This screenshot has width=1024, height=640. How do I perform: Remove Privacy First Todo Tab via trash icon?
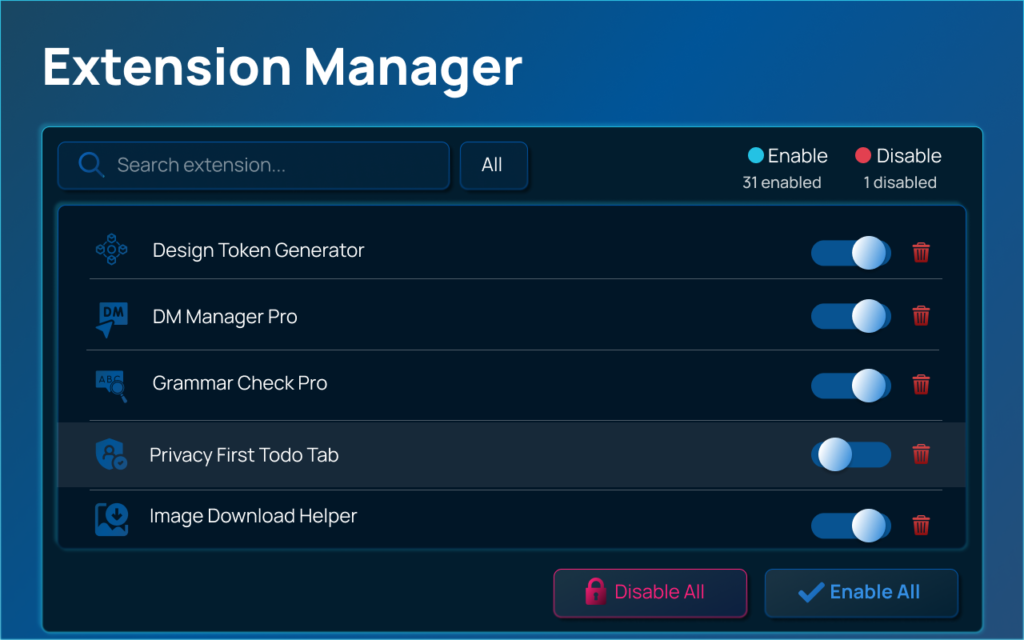pyautogui.click(x=921, y=454)
